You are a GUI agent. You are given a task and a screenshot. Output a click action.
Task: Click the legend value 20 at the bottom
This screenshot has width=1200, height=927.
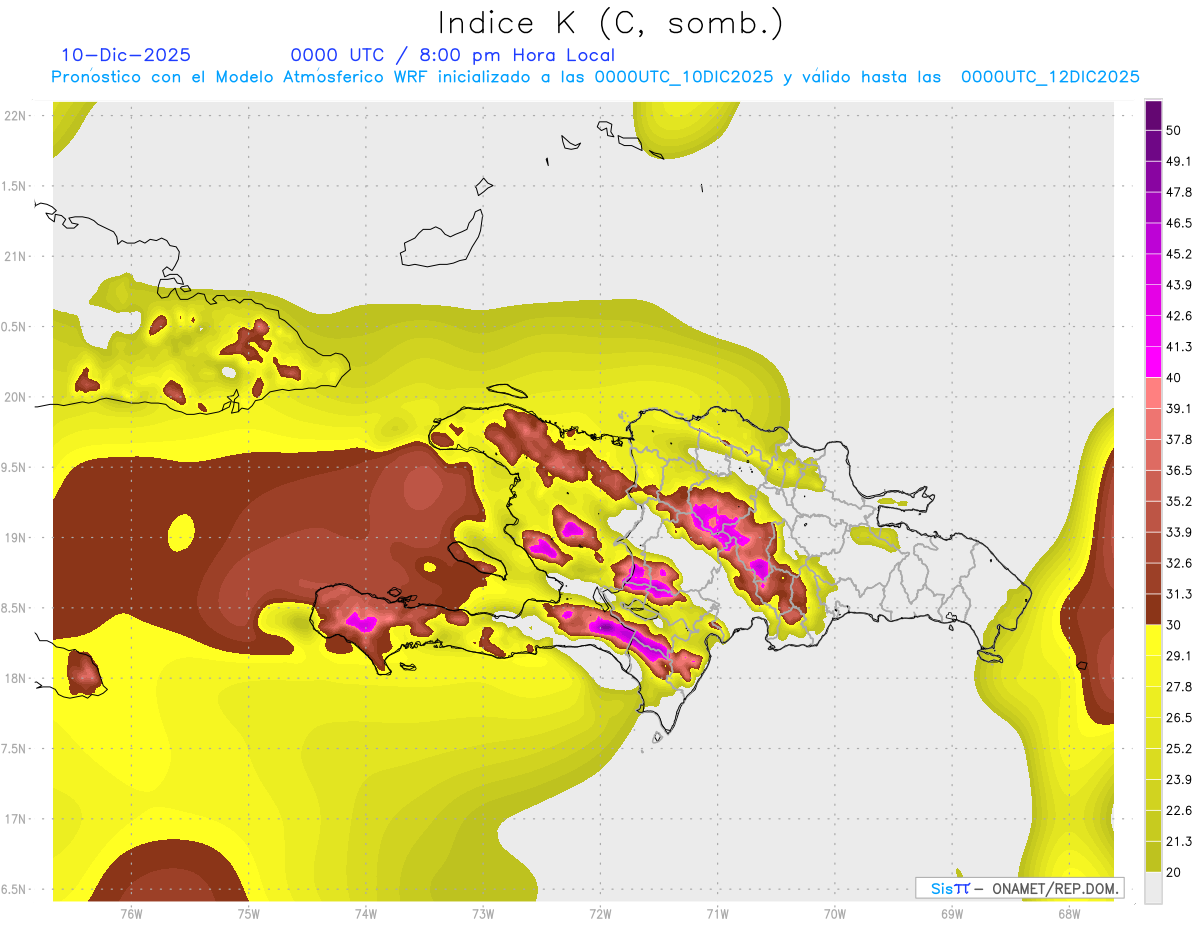coord(1175,872)
